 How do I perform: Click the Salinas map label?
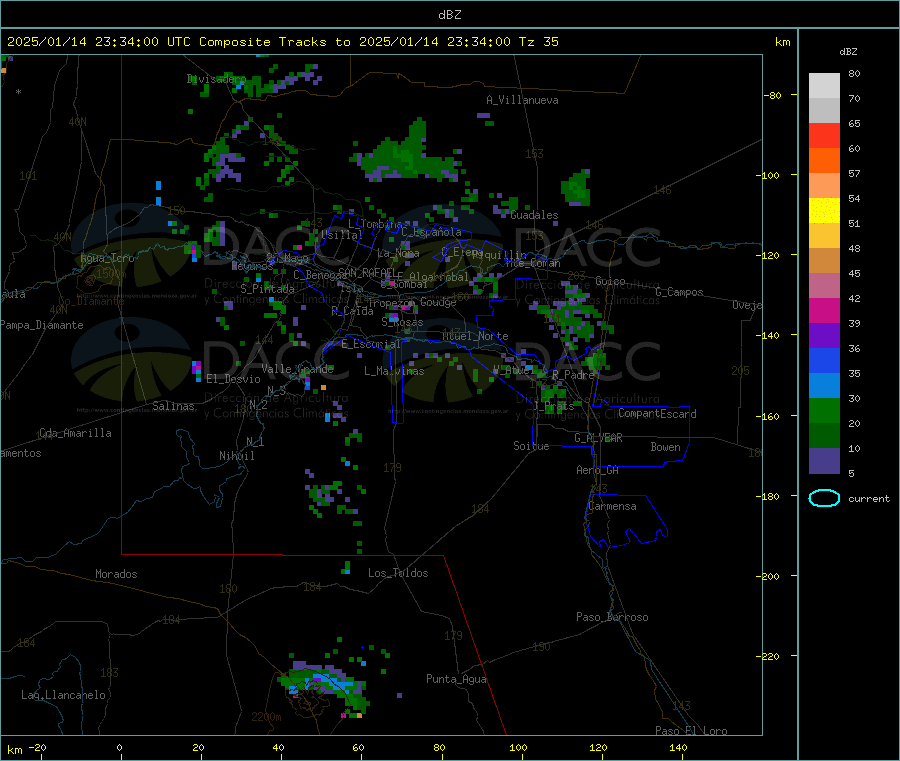[x=173, y=406]
